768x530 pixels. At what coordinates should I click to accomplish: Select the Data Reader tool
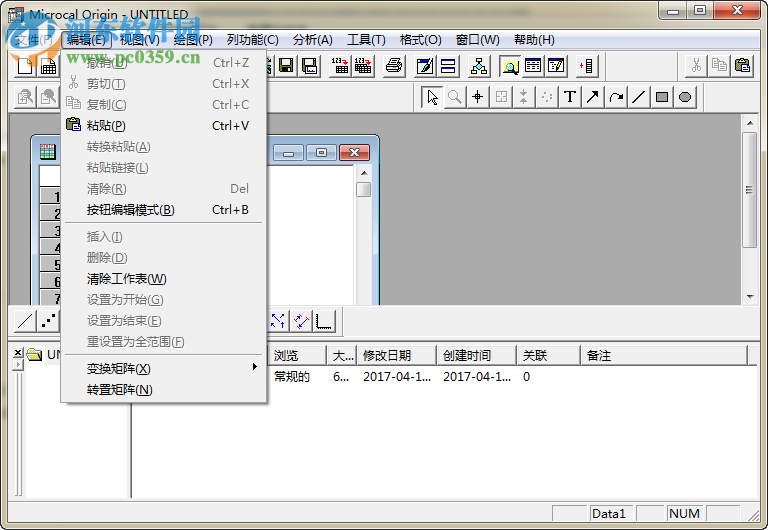coord(501,97)
